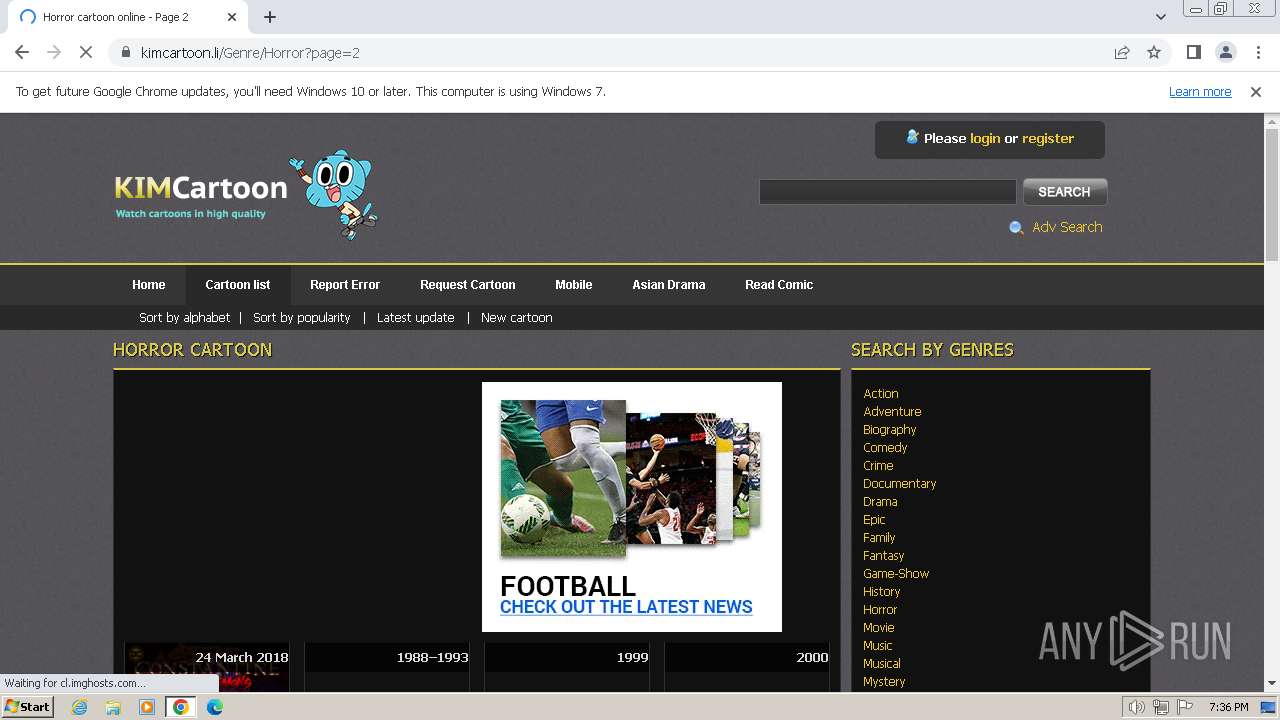Filter by Movie genre

[879, 628]
